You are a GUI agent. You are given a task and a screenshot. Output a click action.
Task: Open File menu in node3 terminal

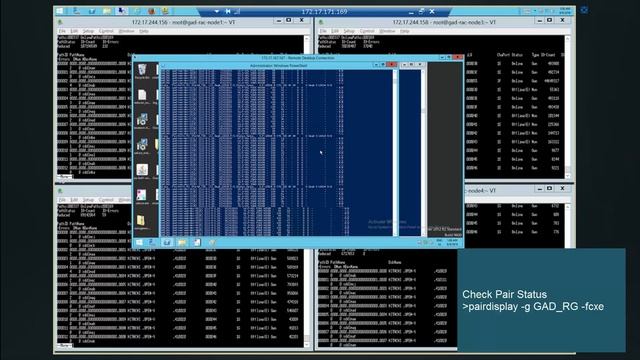pos(323,31)
